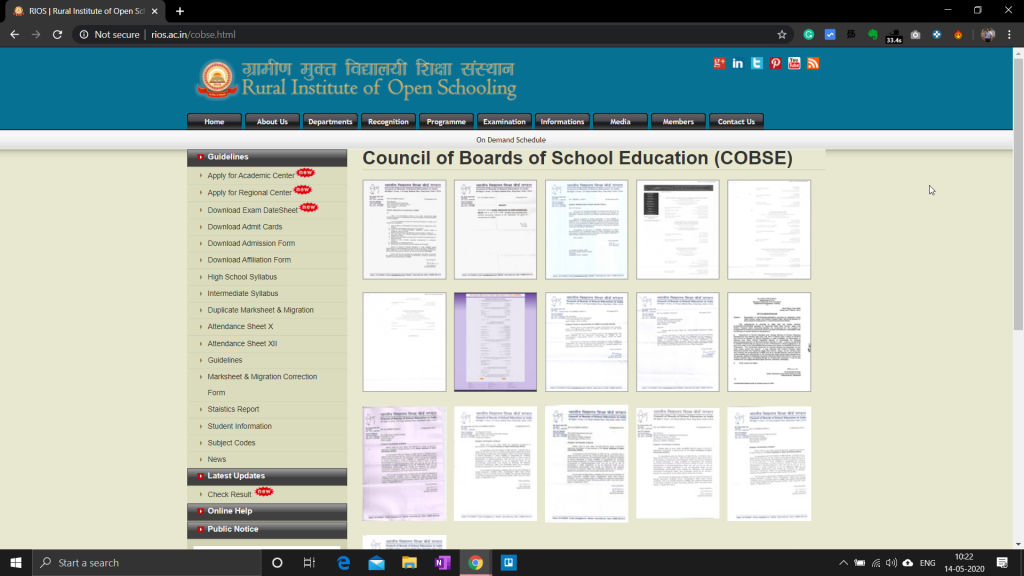Expand the Guidelines sidebar header
1024x576 pixels.
tap(267, 157)
